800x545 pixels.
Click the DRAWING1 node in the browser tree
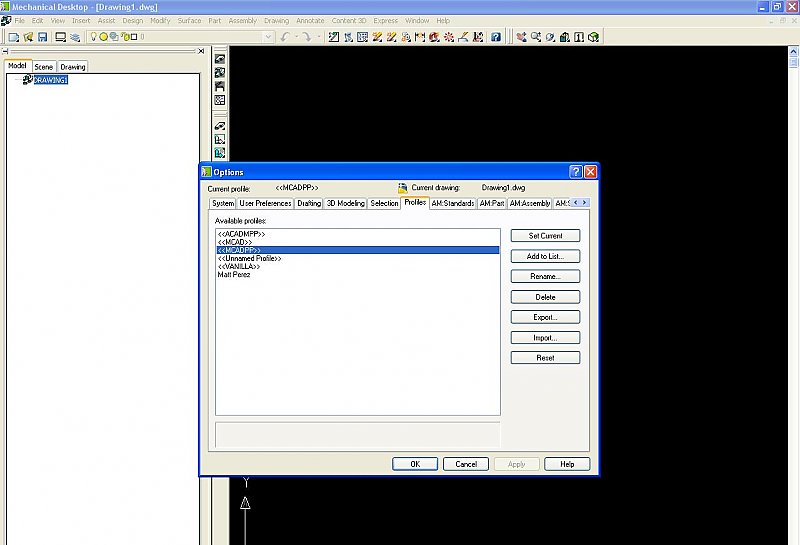(50, 80)
